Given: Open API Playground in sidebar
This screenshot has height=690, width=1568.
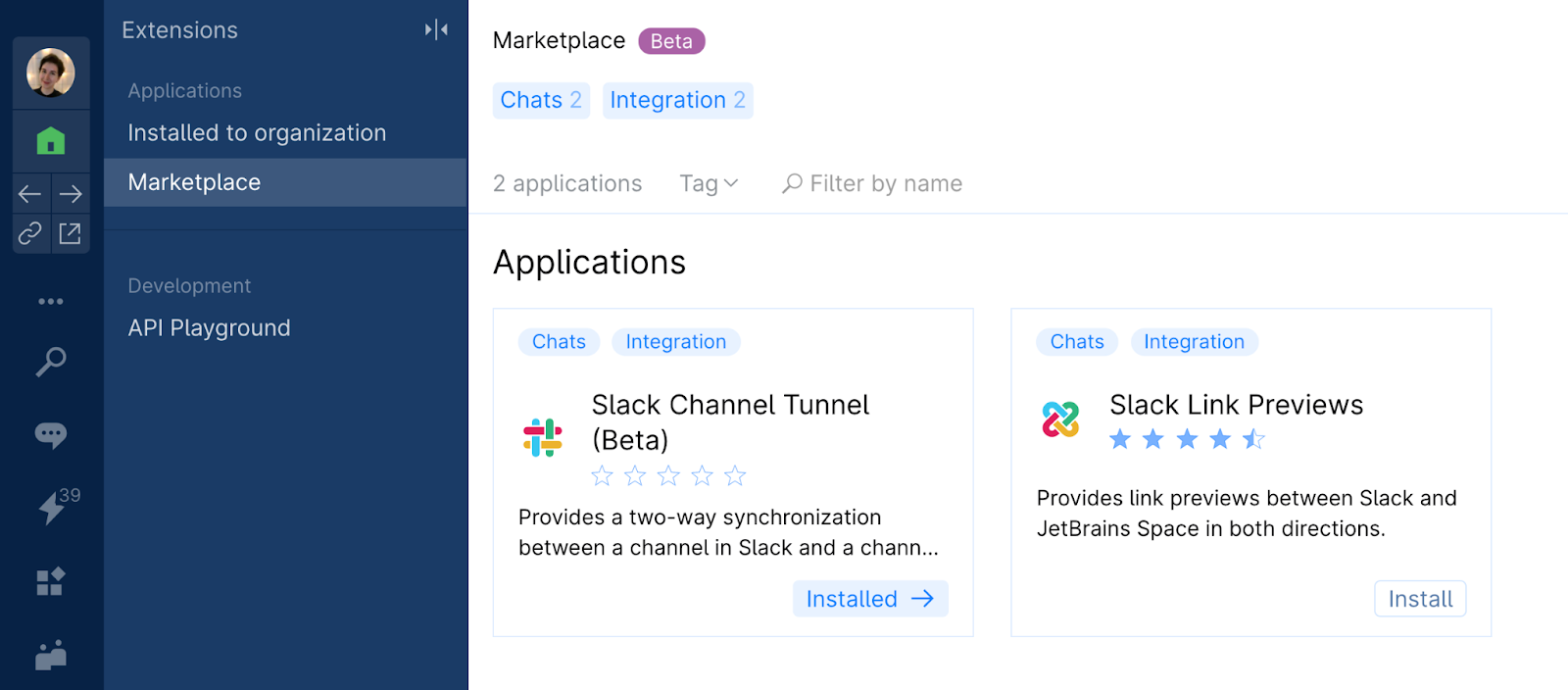Looking at the screenshot, I should (209, 328).
